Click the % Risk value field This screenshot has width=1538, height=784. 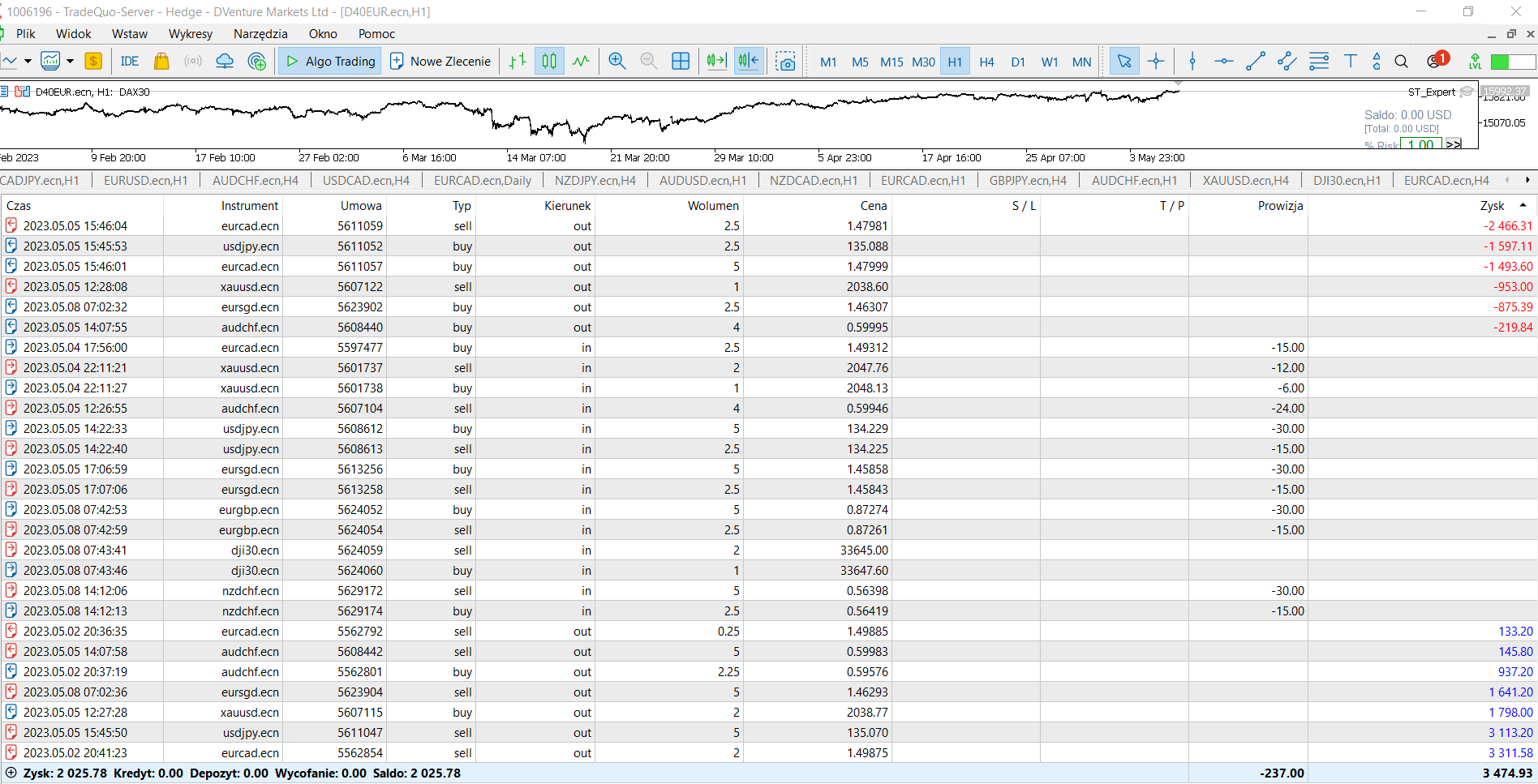coord(1420,144)
